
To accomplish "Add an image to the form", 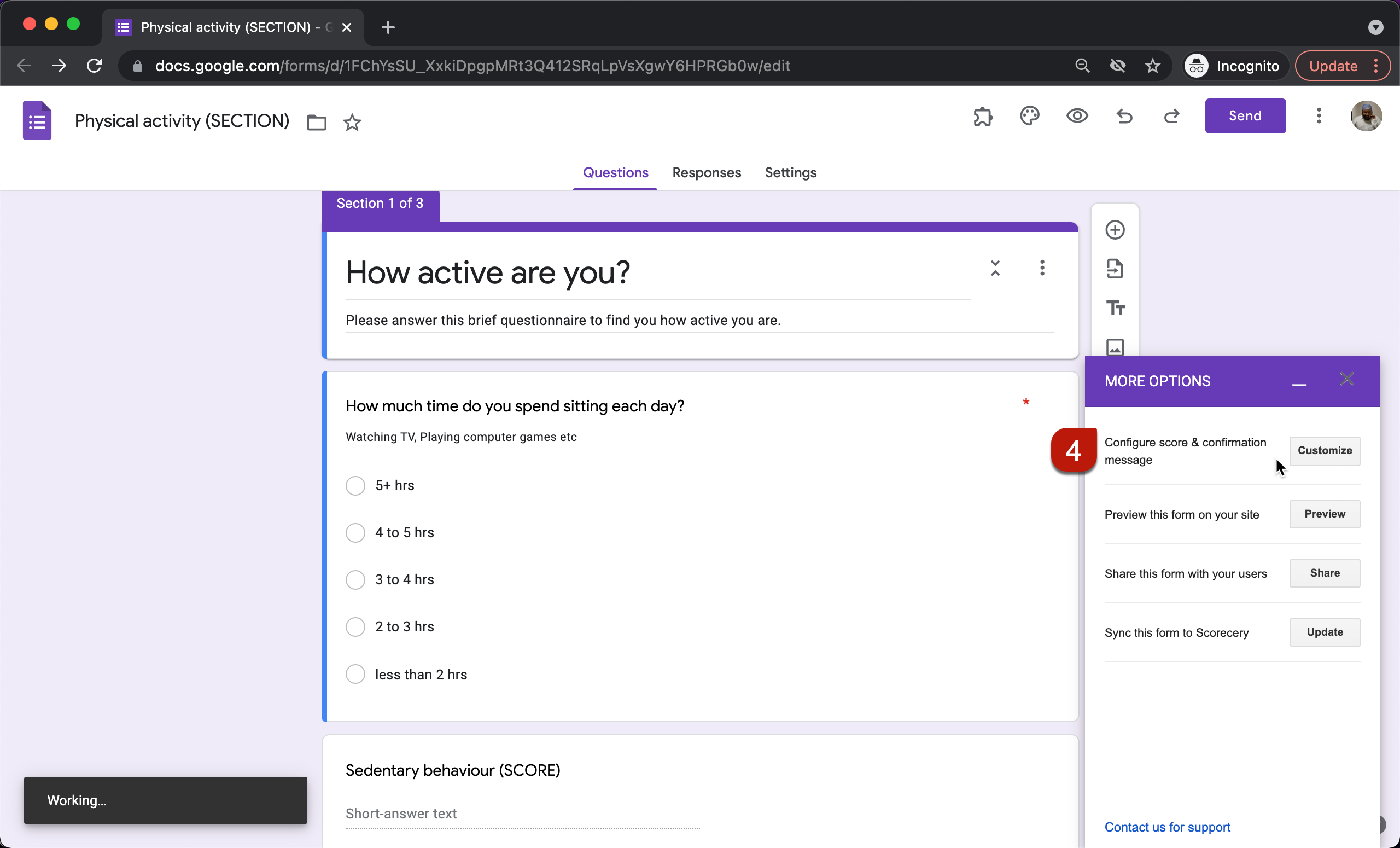I will pyautogui.click(x=1115, y=347).
